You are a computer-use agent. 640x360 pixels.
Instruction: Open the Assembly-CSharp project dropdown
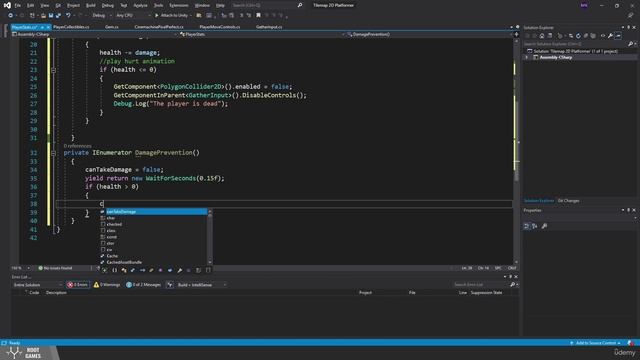(95, 34)
